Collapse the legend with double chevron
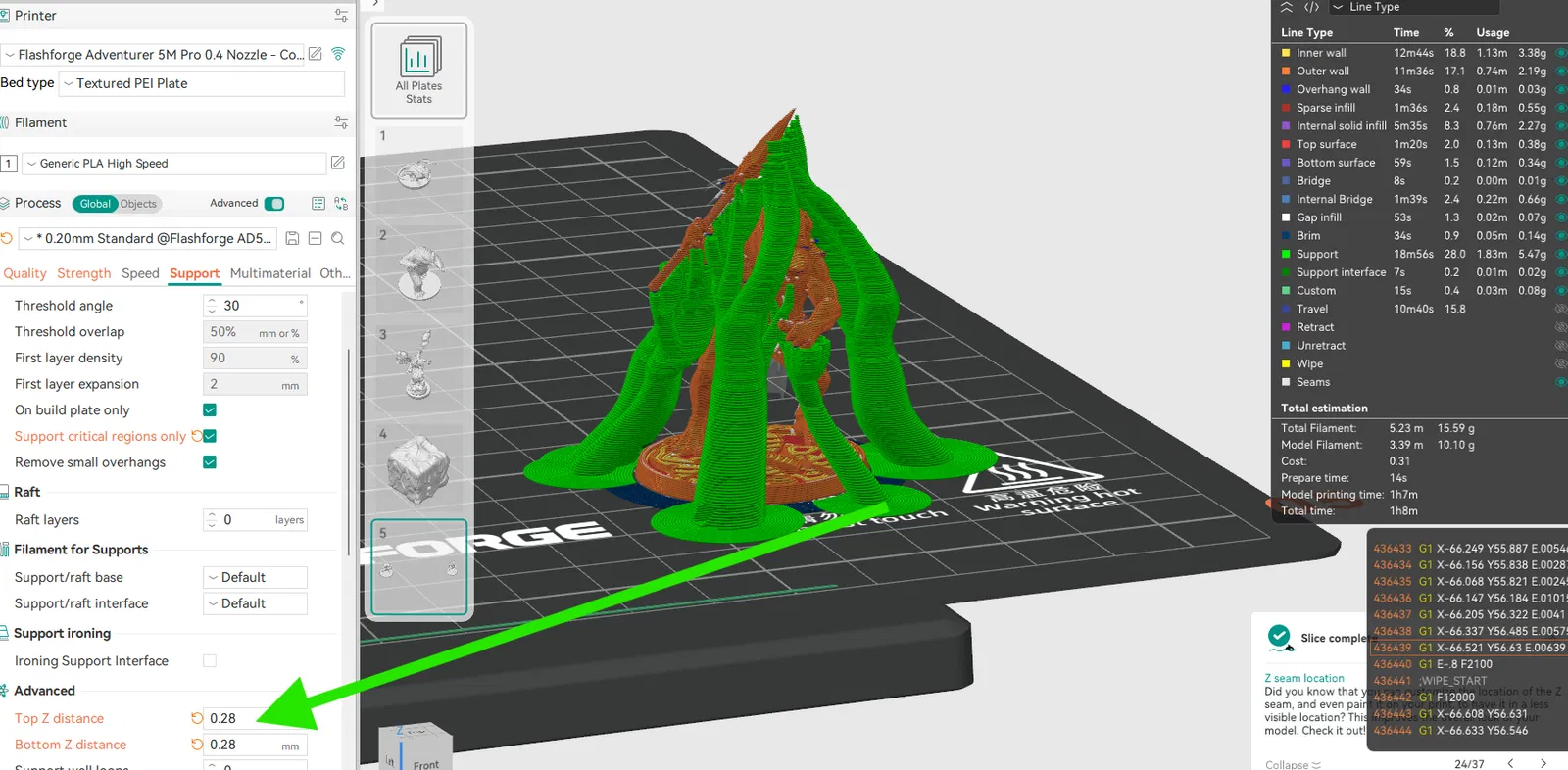This screenshot has width=1568, height=770. (x=1287, y=7)
